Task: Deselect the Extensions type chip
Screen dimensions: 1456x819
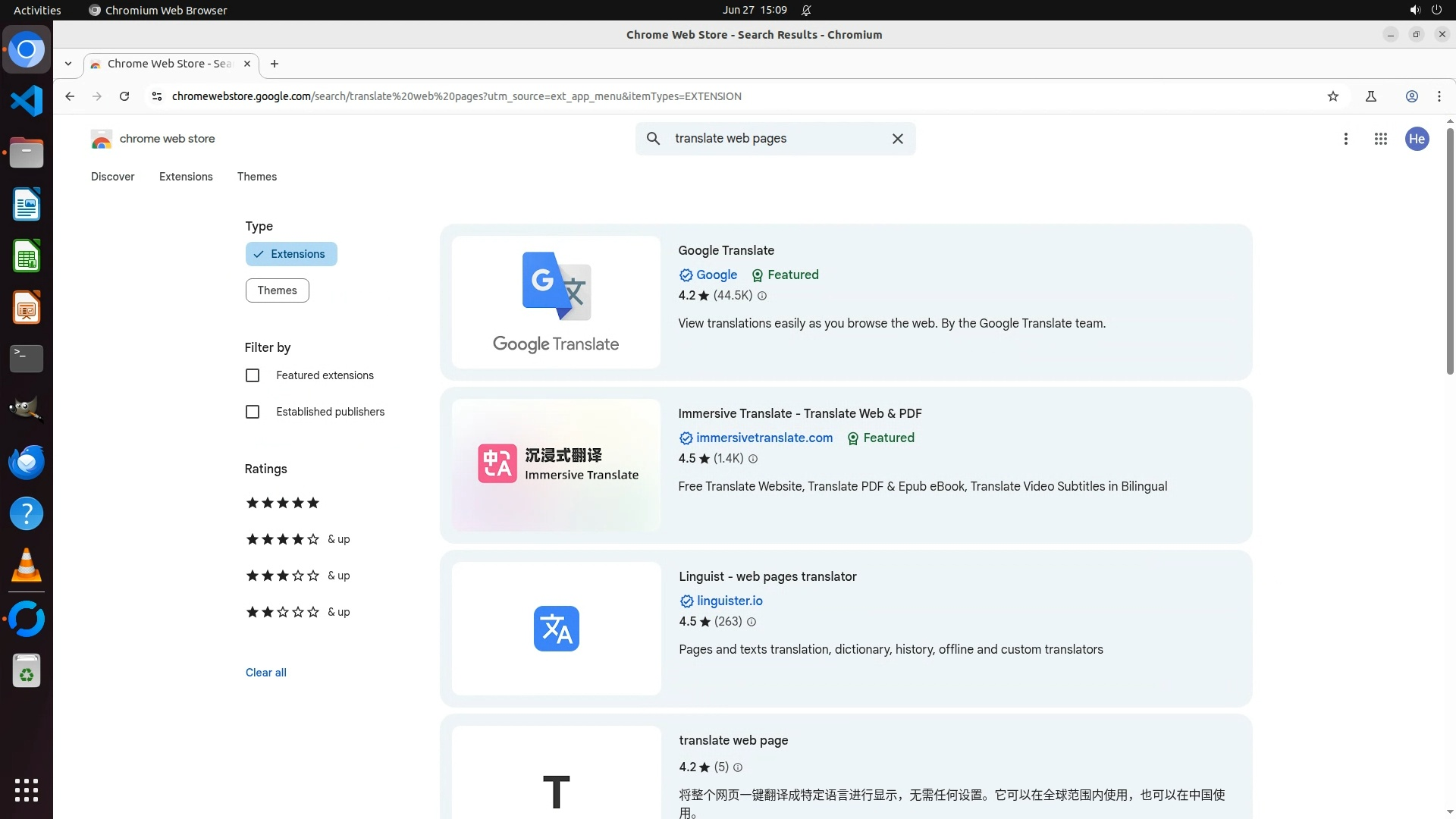Action: [x=291, y=254]
